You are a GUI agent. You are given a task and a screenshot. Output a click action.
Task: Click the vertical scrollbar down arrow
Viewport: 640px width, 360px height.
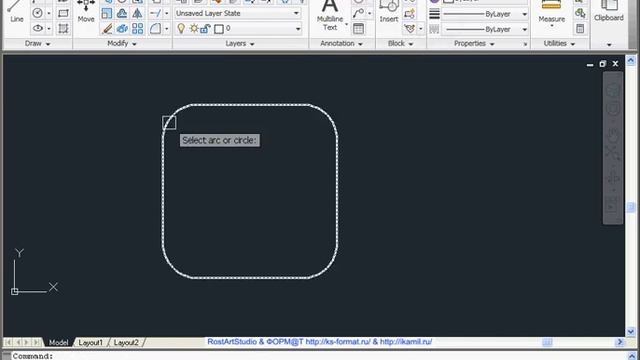pos(631,331)
